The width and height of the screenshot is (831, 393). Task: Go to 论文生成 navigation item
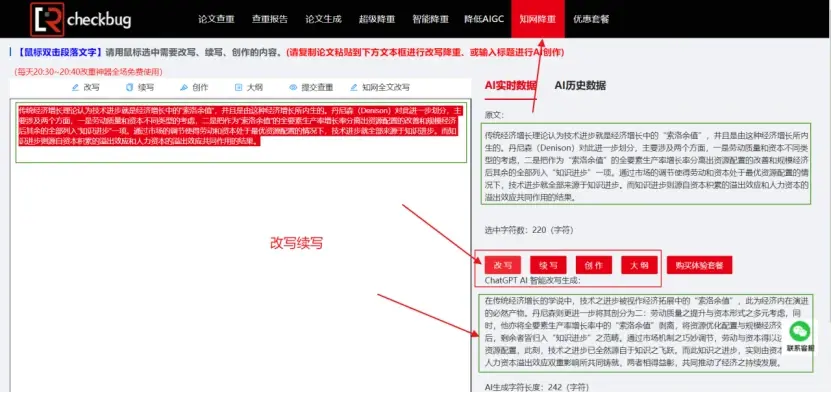click(323, 19)
